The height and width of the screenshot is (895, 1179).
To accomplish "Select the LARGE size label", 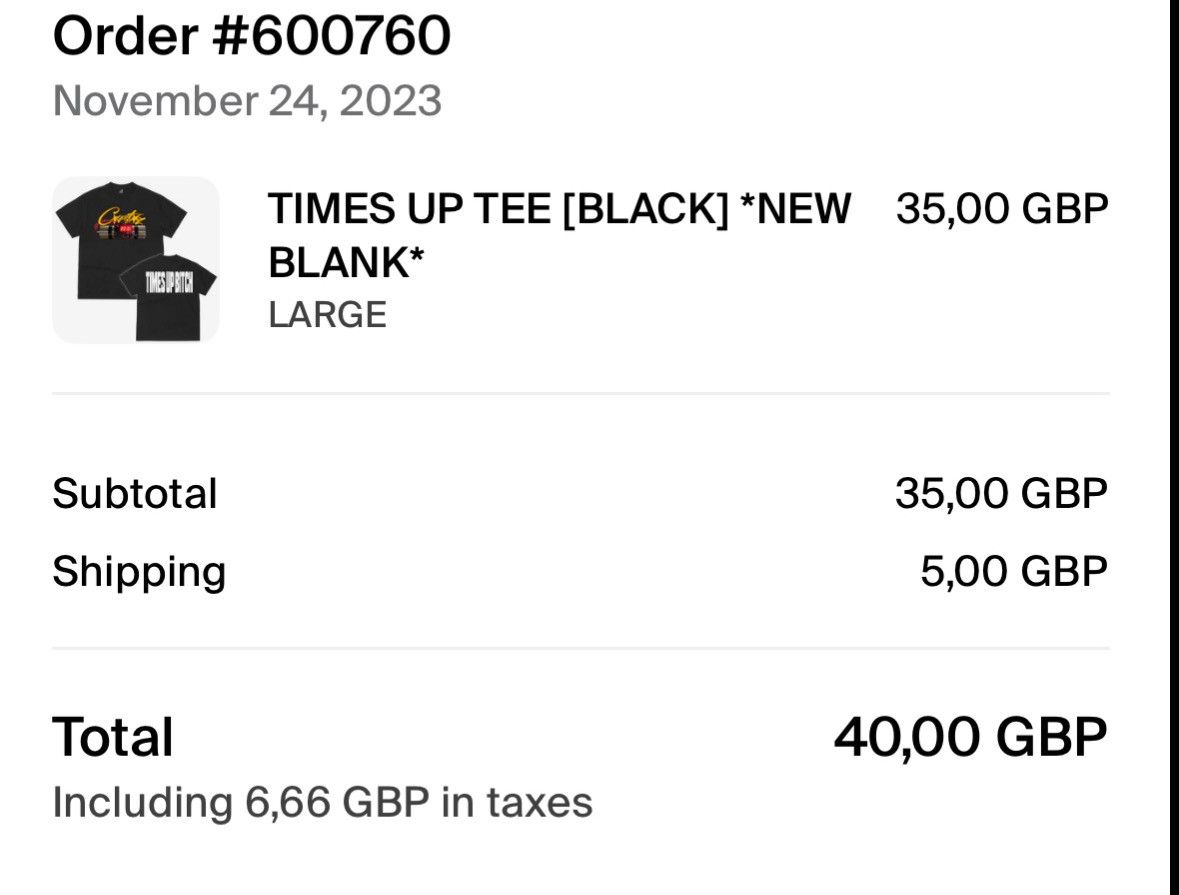I will [327, 314].
